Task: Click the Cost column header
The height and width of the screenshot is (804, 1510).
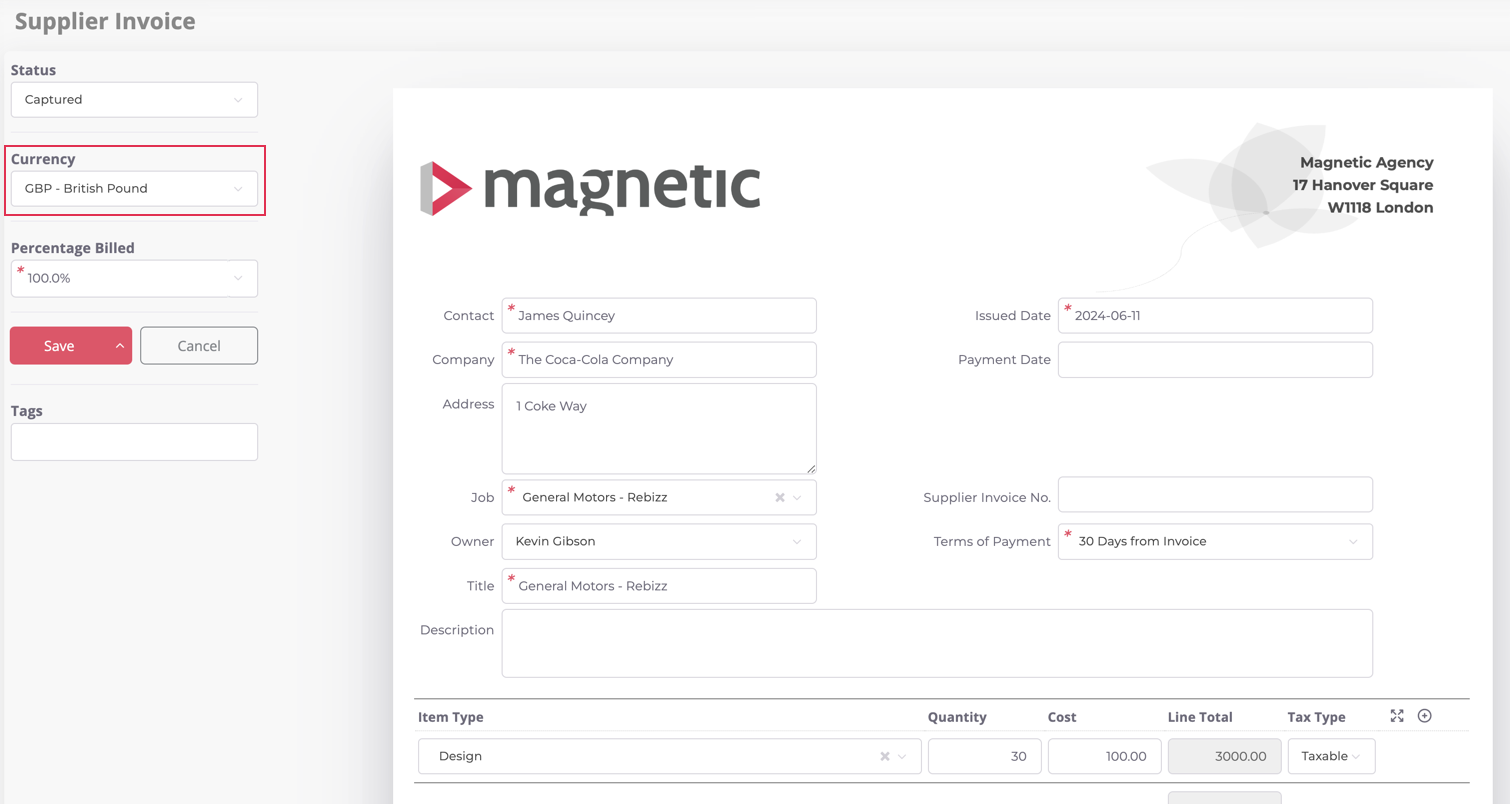Action: click(1062, 717)
